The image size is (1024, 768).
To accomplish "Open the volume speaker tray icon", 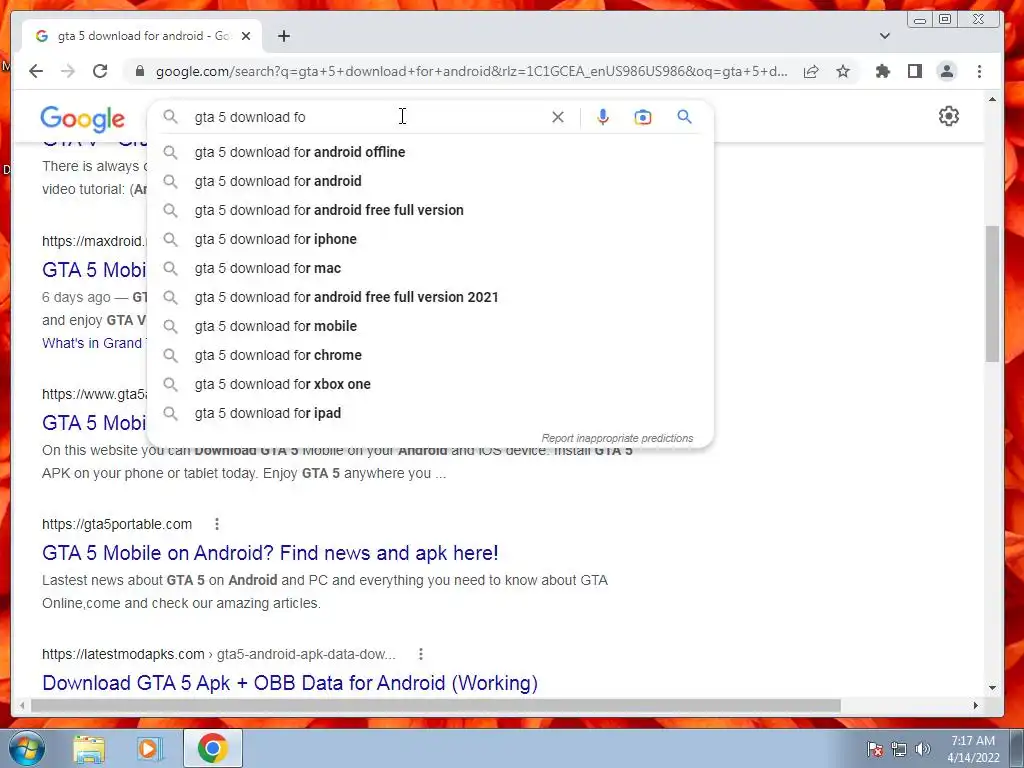I will 923,749.
